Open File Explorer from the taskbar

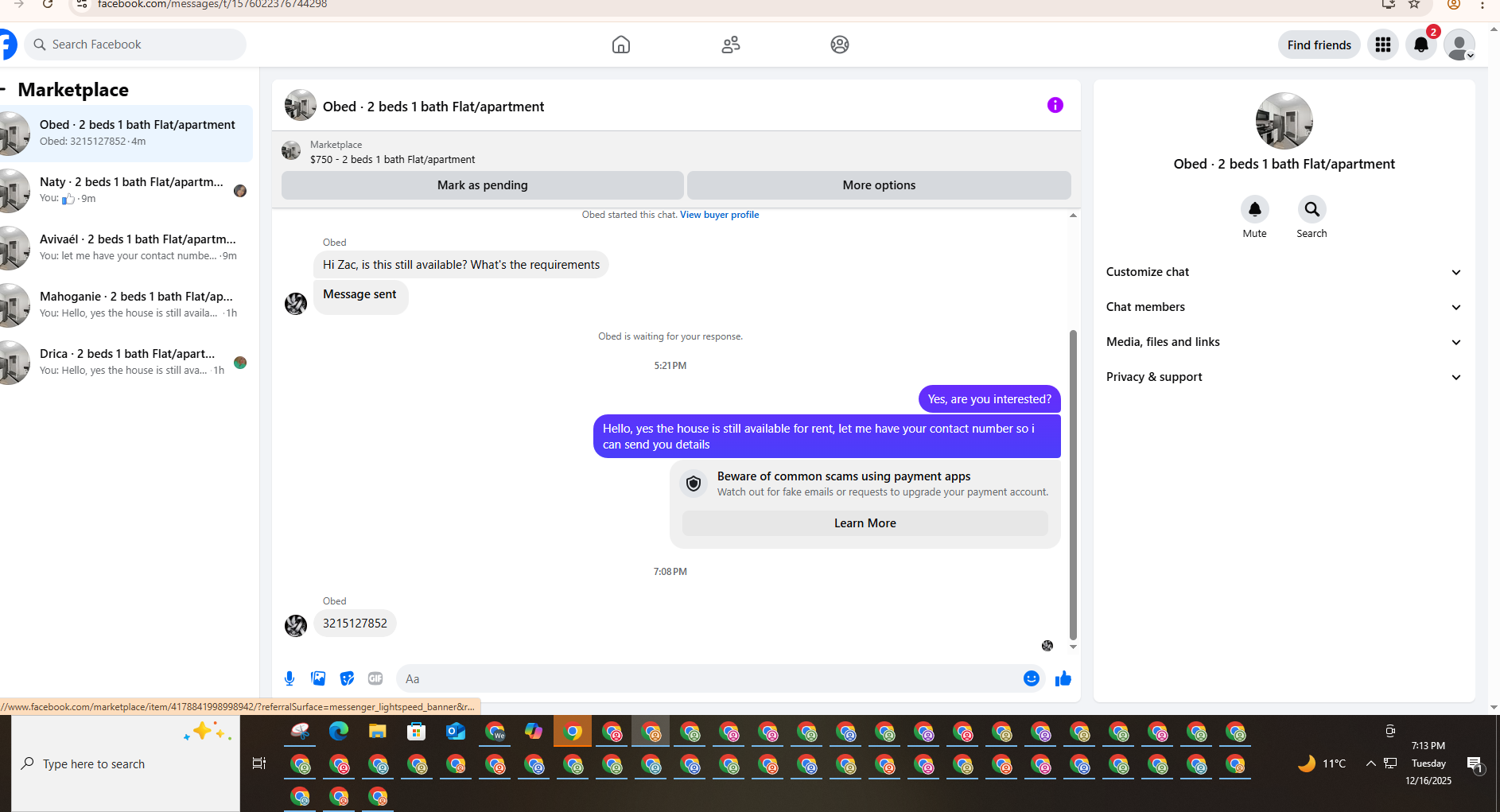coord(378,731)
